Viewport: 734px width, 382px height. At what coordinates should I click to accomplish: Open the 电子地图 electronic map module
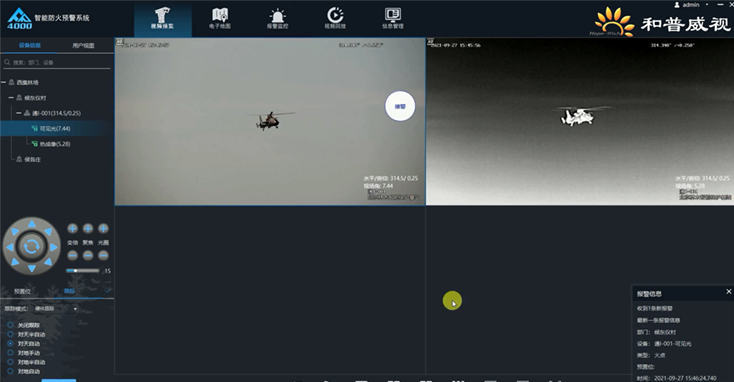tap(220, 18)
